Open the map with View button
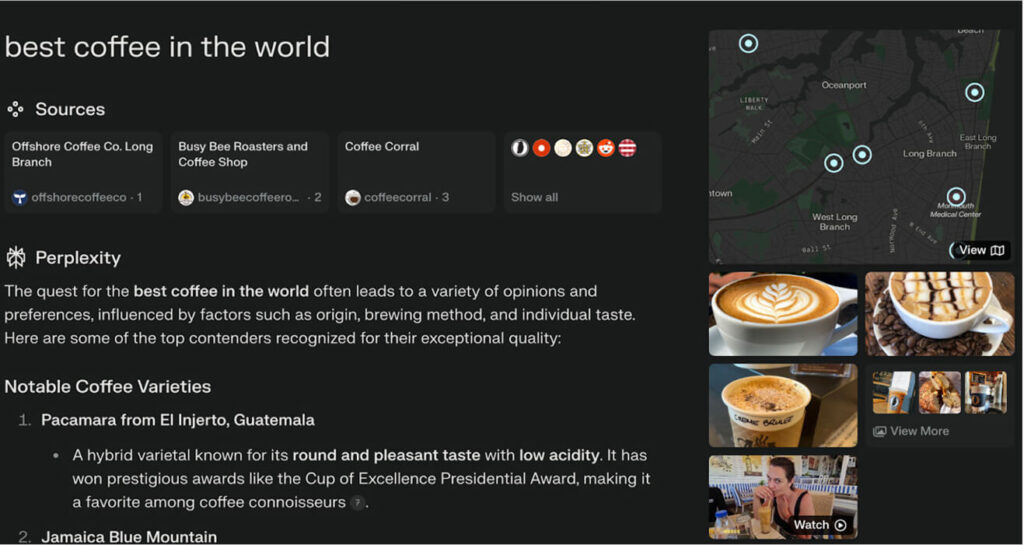Screen dimensions: 1024x545 (981, 250)
